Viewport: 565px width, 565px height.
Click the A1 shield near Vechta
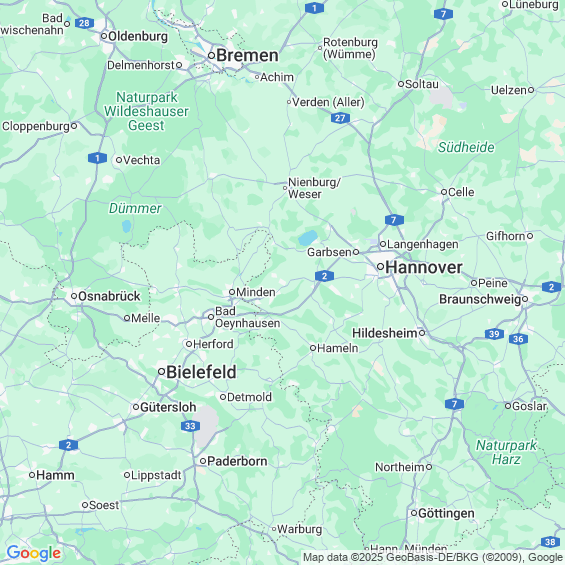tap(97, 158)
